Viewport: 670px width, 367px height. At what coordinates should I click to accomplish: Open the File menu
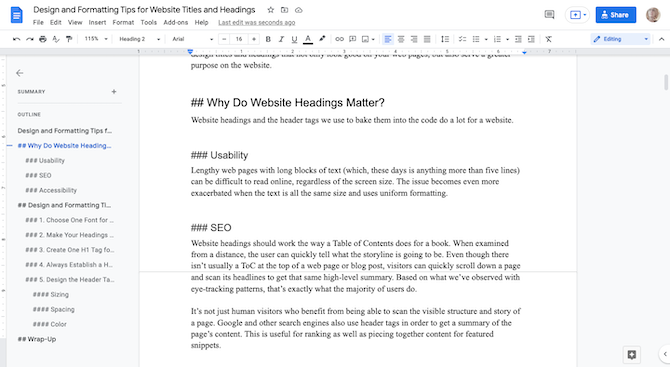pyautogui.click(x=38, y=23)
